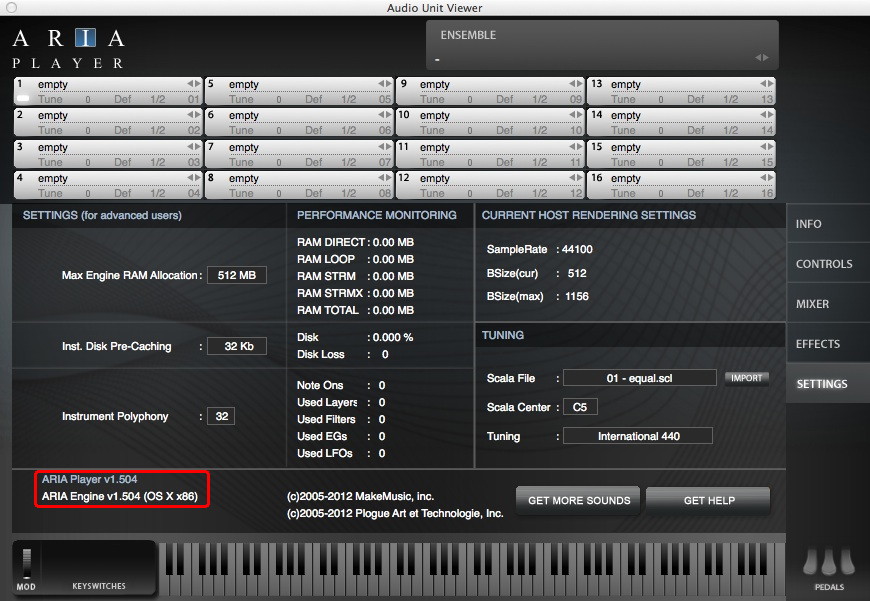Import a Scala file with IMPORT

pyautogui.click(x=746, y=378)
